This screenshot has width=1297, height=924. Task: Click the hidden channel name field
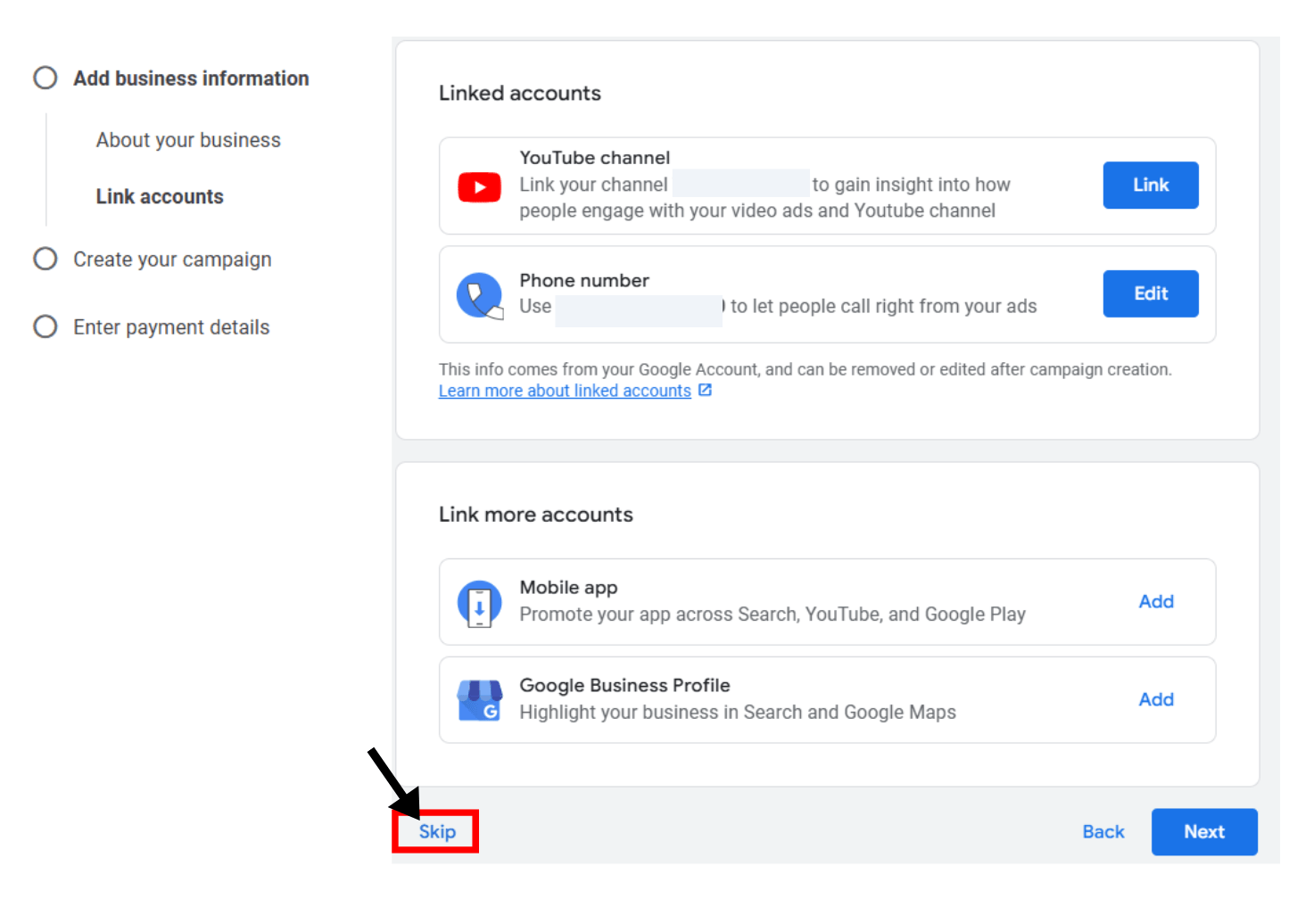click(x=740, y=184)
